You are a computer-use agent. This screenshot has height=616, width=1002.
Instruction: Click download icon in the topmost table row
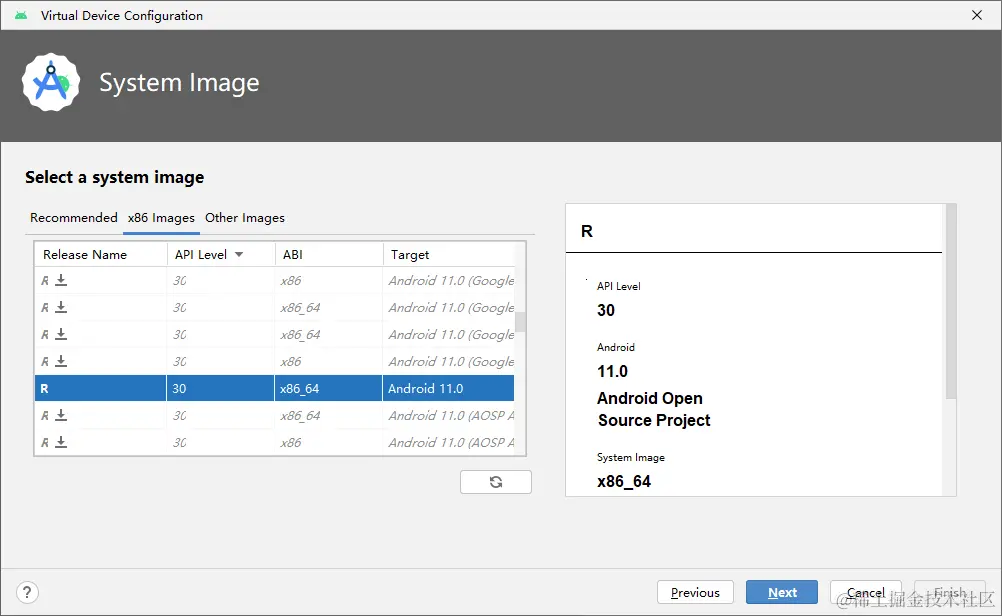61,280
